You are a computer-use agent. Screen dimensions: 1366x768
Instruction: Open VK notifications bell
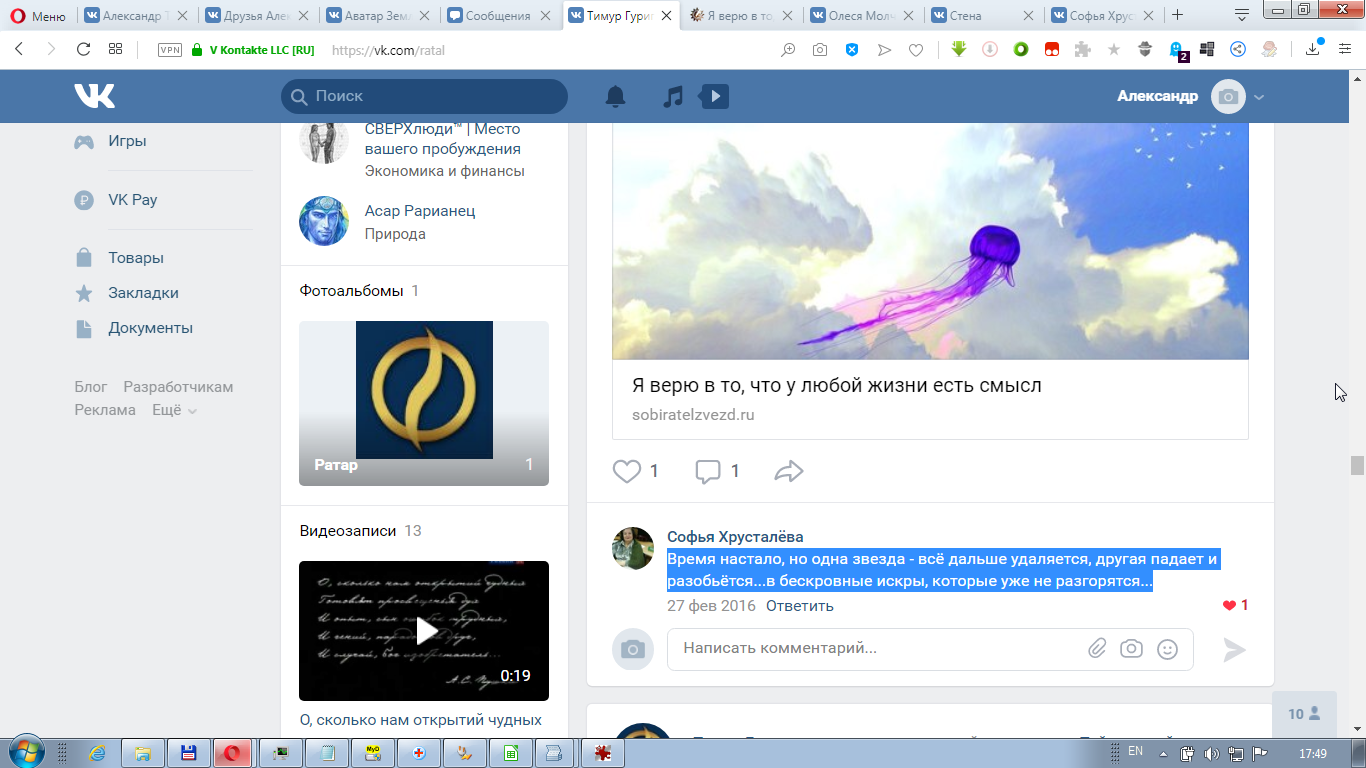[616, 96]
